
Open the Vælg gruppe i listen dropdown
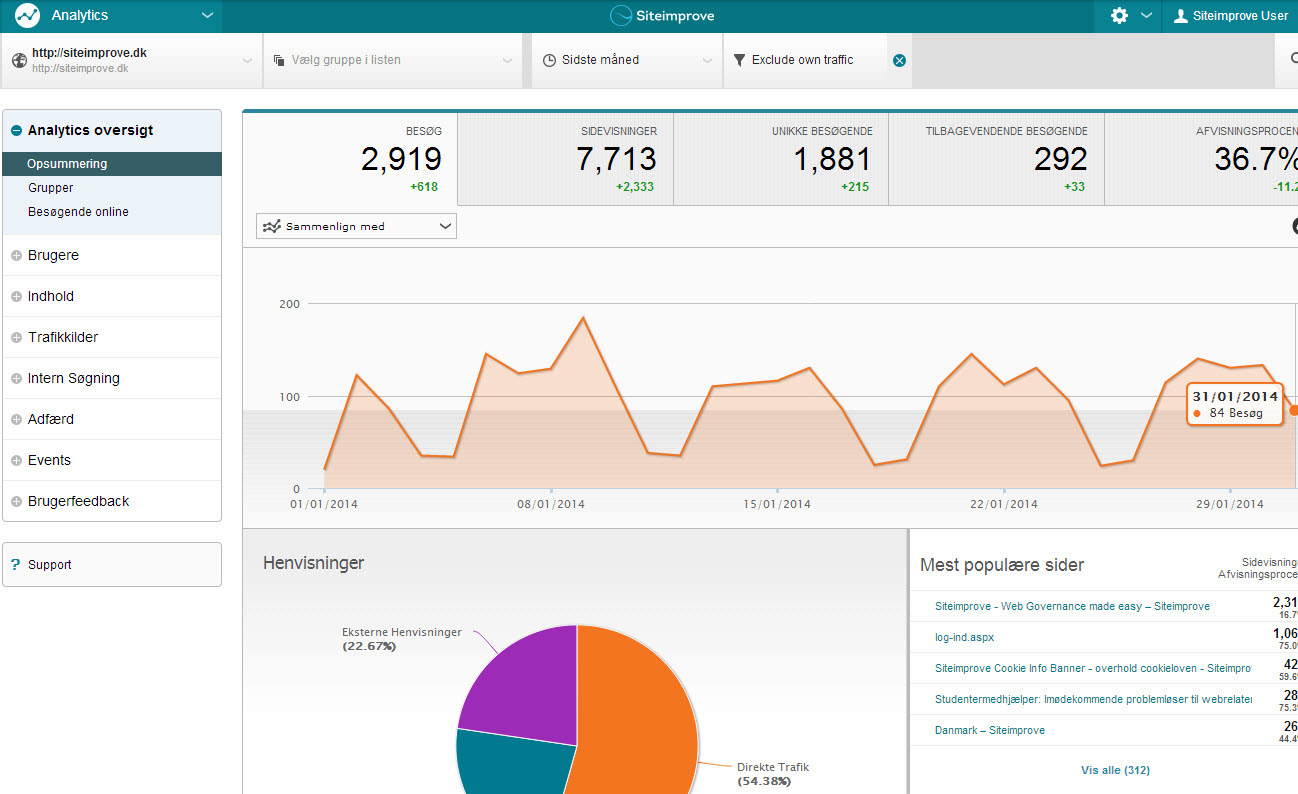click(393, 60)
